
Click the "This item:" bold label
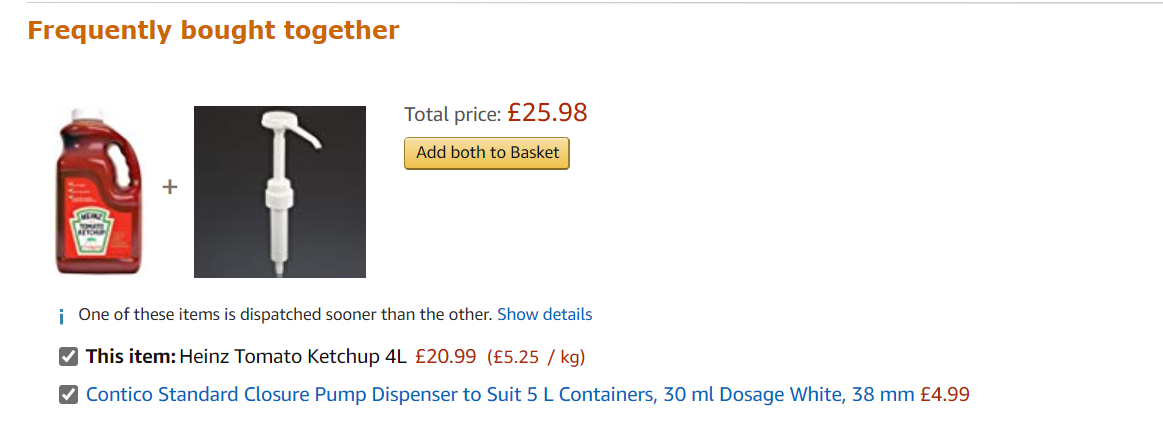[131, 356]
